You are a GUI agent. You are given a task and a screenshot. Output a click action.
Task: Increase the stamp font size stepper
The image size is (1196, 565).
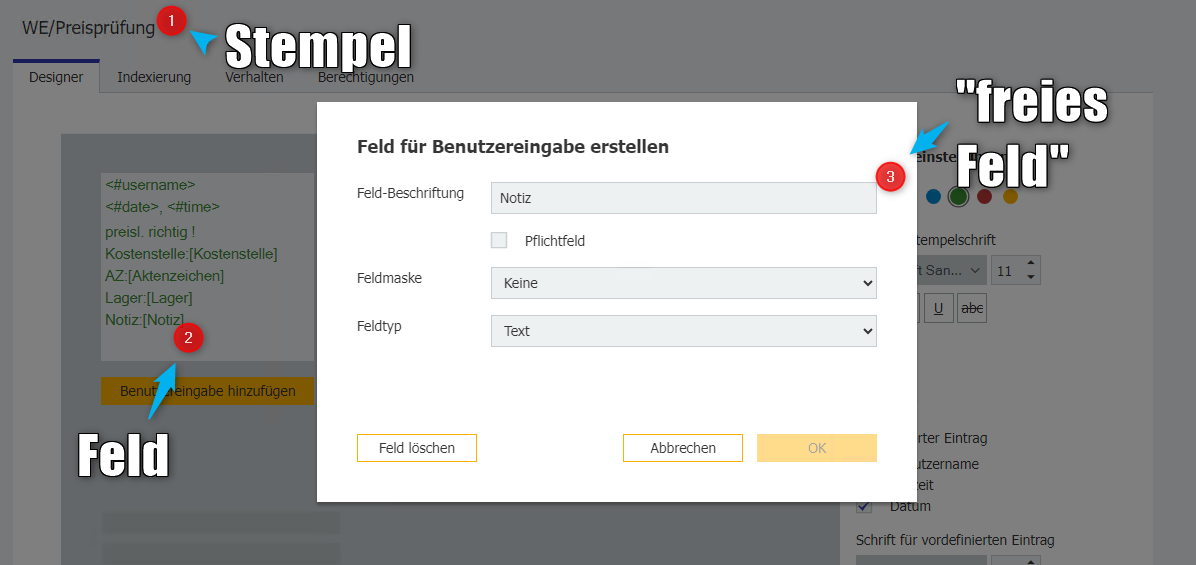click(1033, 264)
